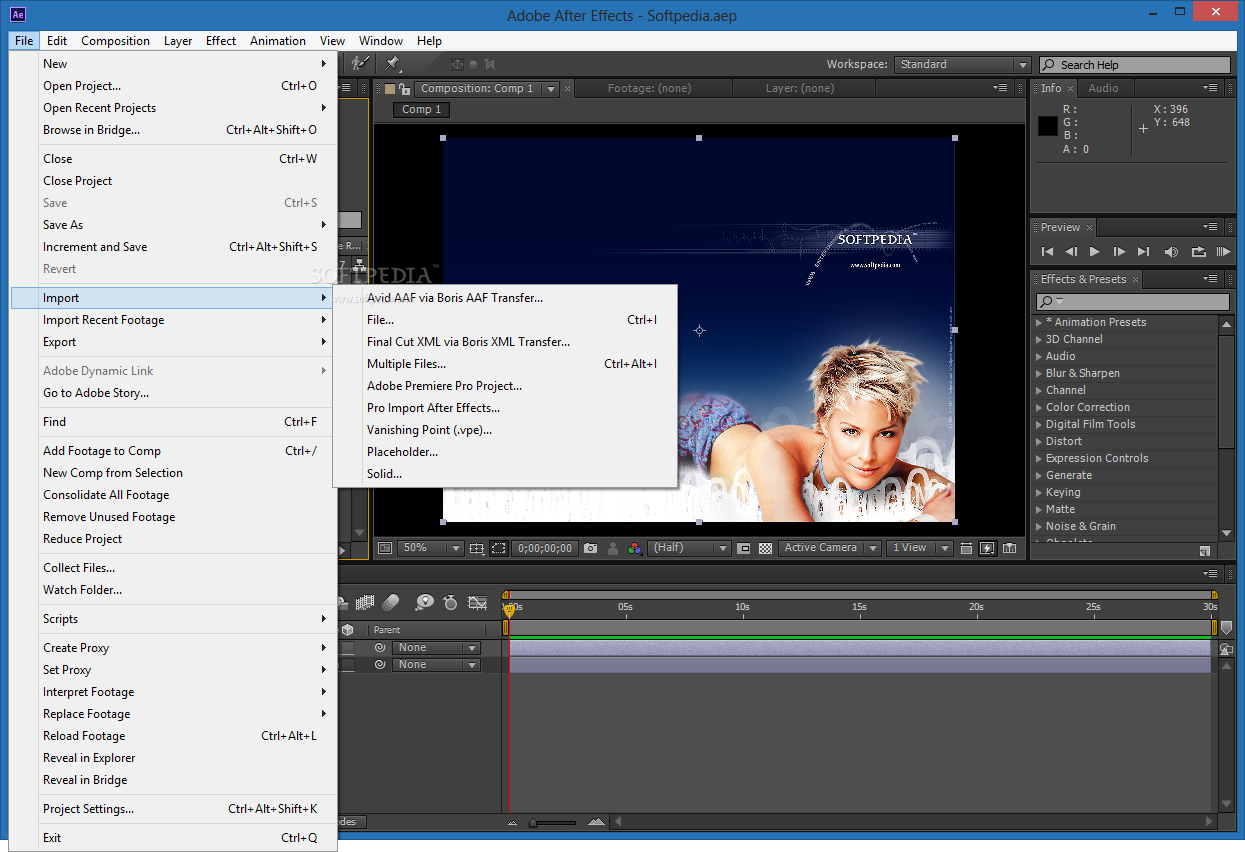Screen dimensions: 1245x852
Task: Toggle the 3D switch box for first layer
Action: pos(347,647)
